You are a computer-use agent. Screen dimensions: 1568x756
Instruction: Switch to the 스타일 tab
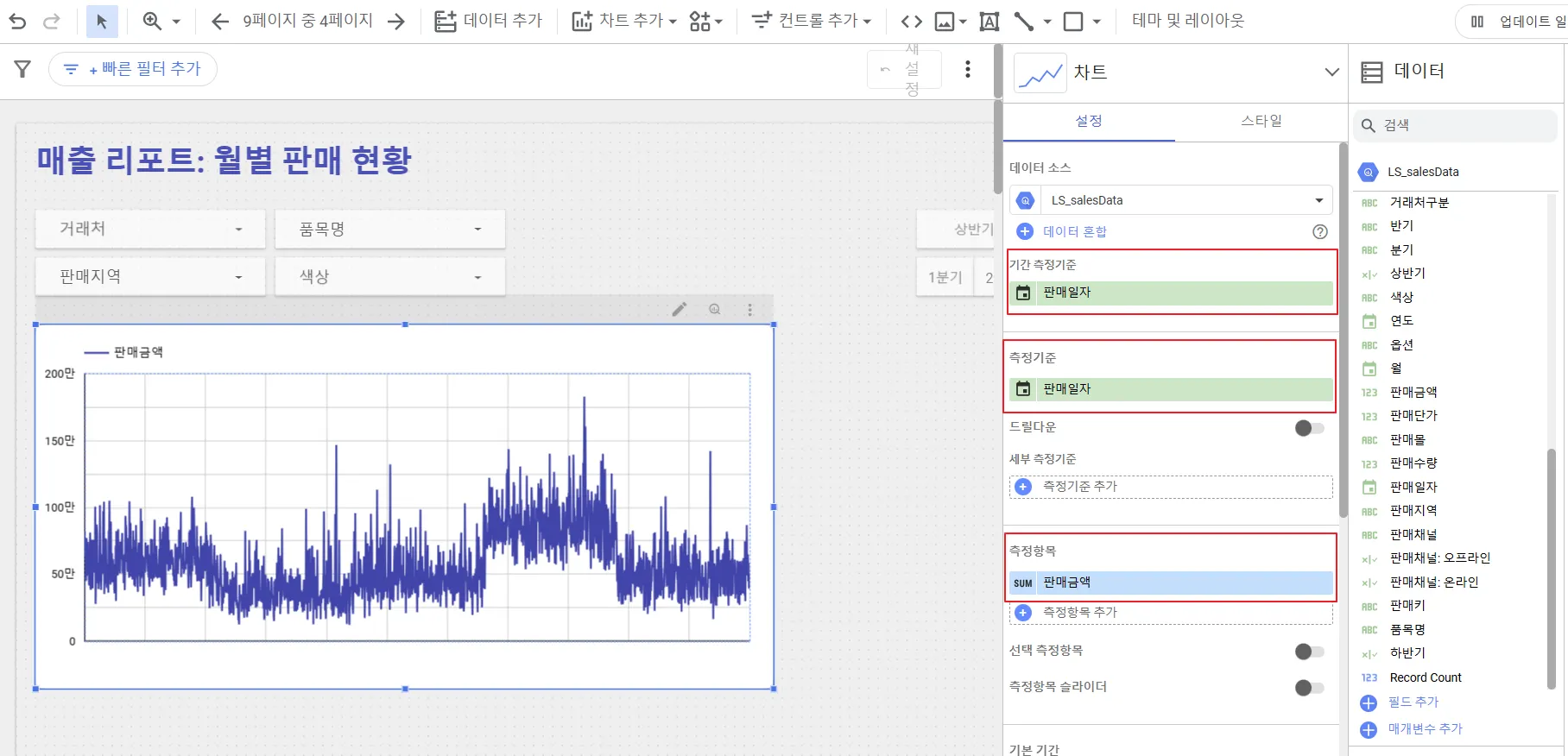click(1261, 121)
